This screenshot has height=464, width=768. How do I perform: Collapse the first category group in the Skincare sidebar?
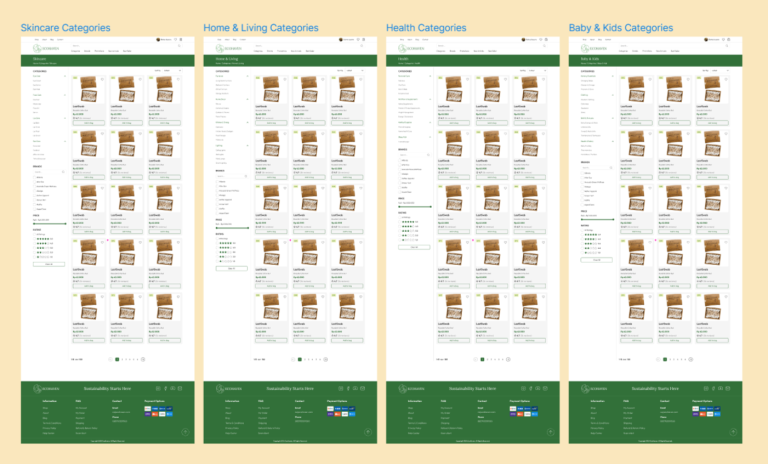click(65, 77)
